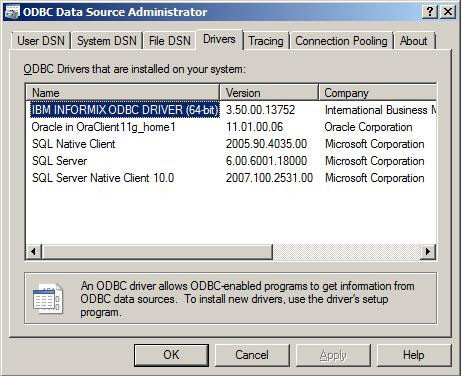
Task: Click Microsoft Corporation beside SQL Native Client
Action: coord(375,144)
